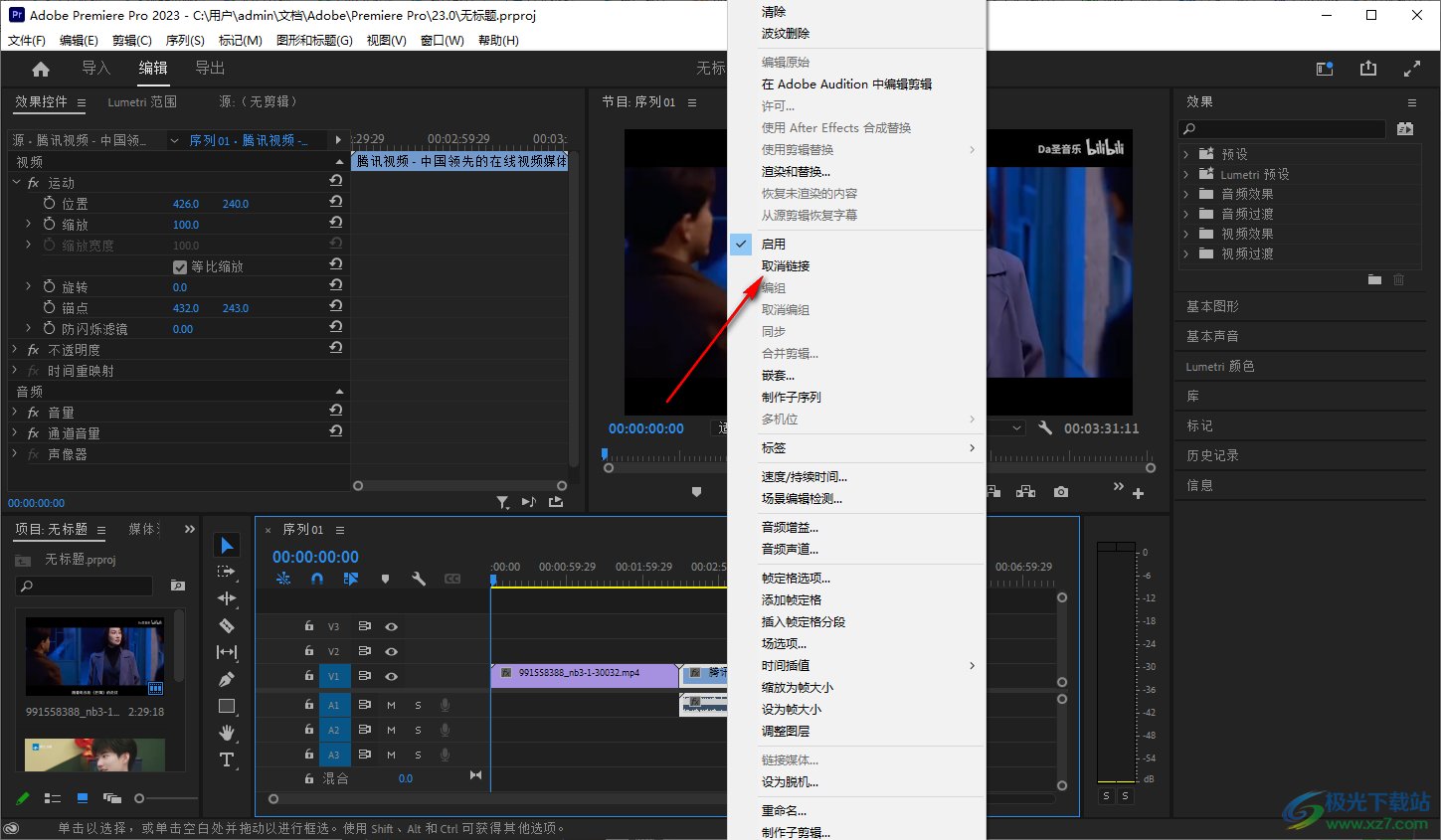Open the 文件(F) menu
The width and height of the screenshot is (1441, 840).
(x=27, y=41)
